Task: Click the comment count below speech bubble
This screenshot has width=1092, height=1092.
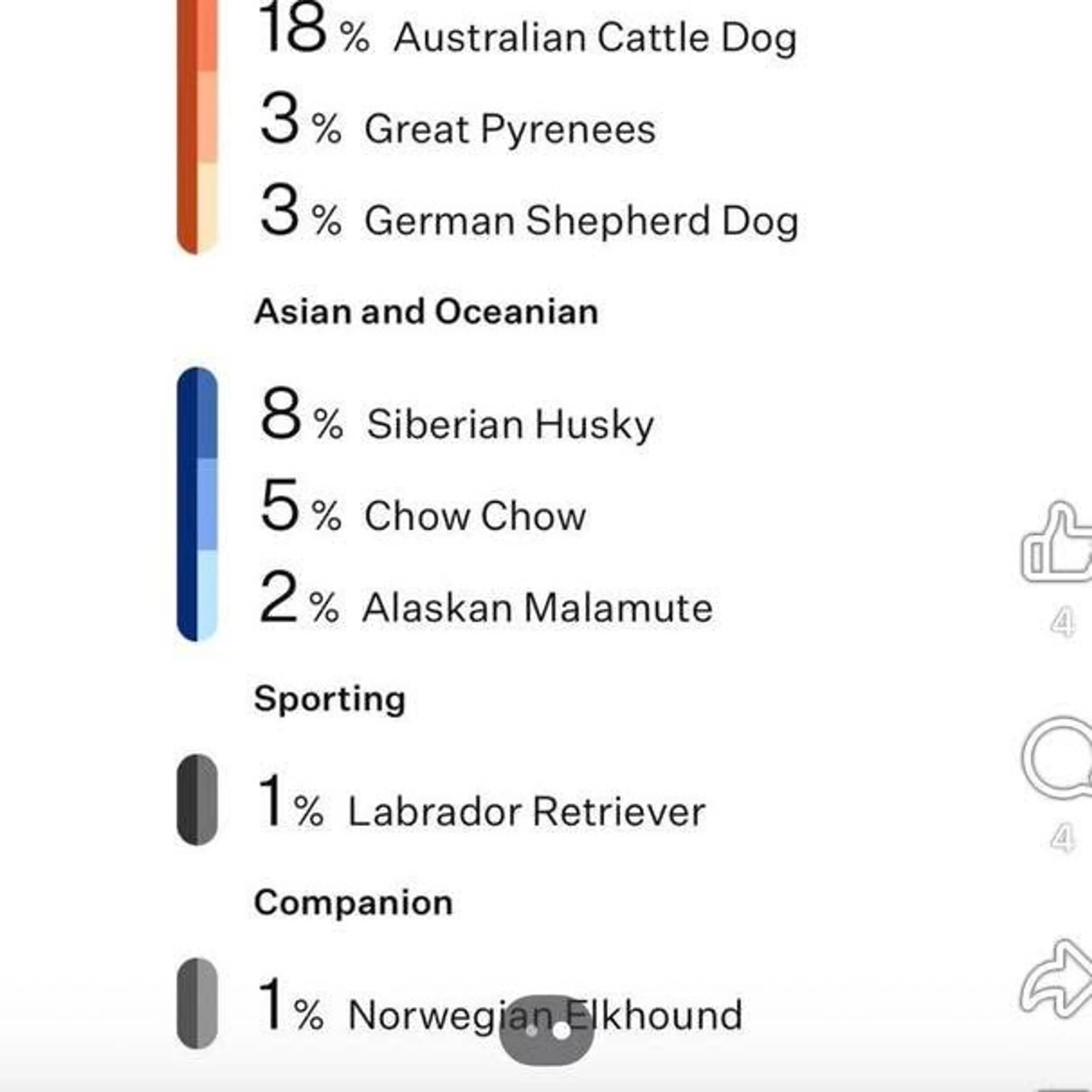Action: 1062,838
